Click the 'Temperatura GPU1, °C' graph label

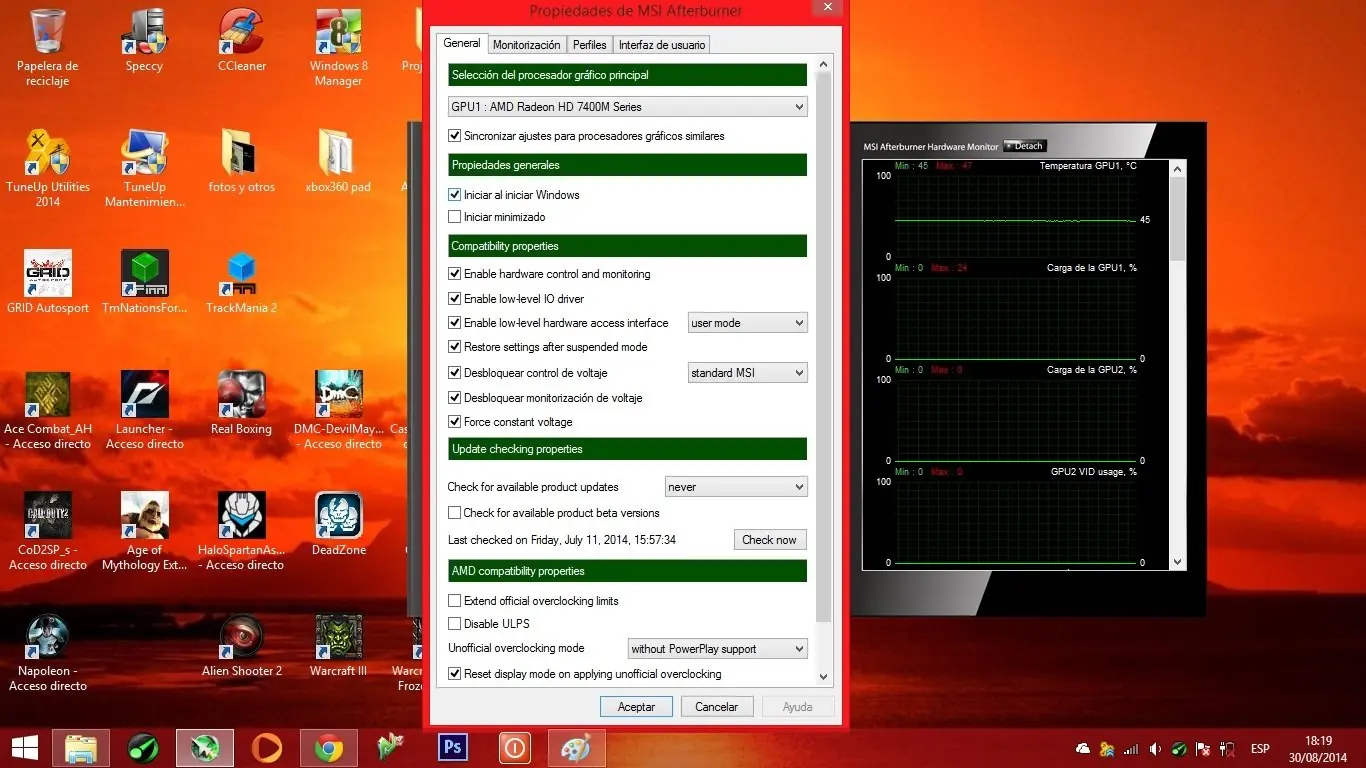[1088, 166]
